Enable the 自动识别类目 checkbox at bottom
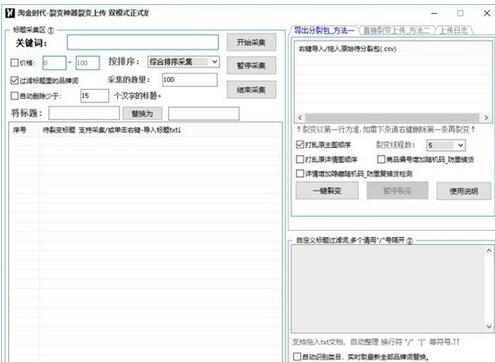Viewport: 495px width, 362px height. click(297, 356)
